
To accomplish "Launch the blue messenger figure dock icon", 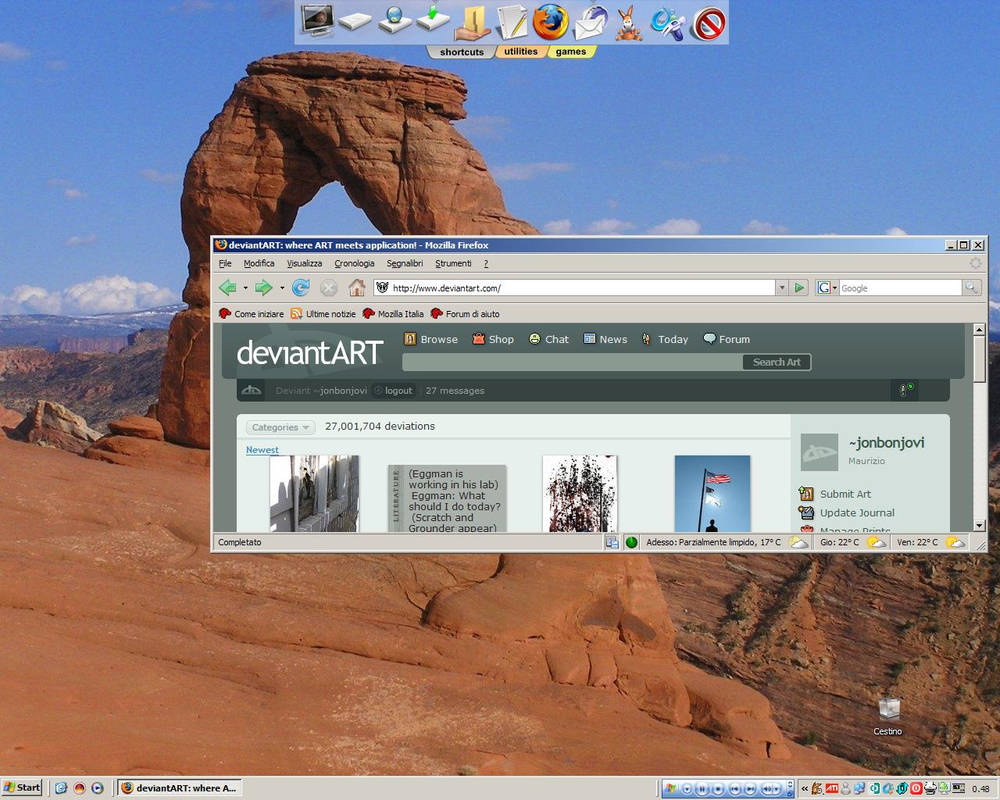I will point(668,23).
